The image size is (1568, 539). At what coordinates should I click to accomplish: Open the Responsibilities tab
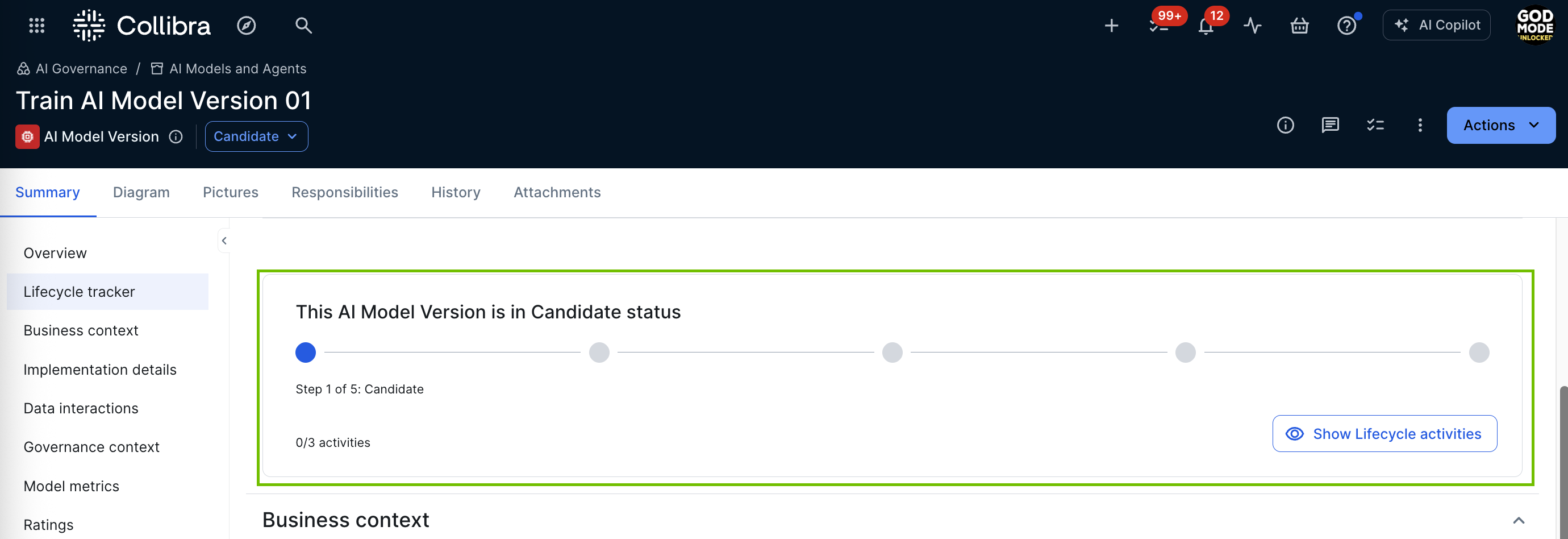(344, 192)
